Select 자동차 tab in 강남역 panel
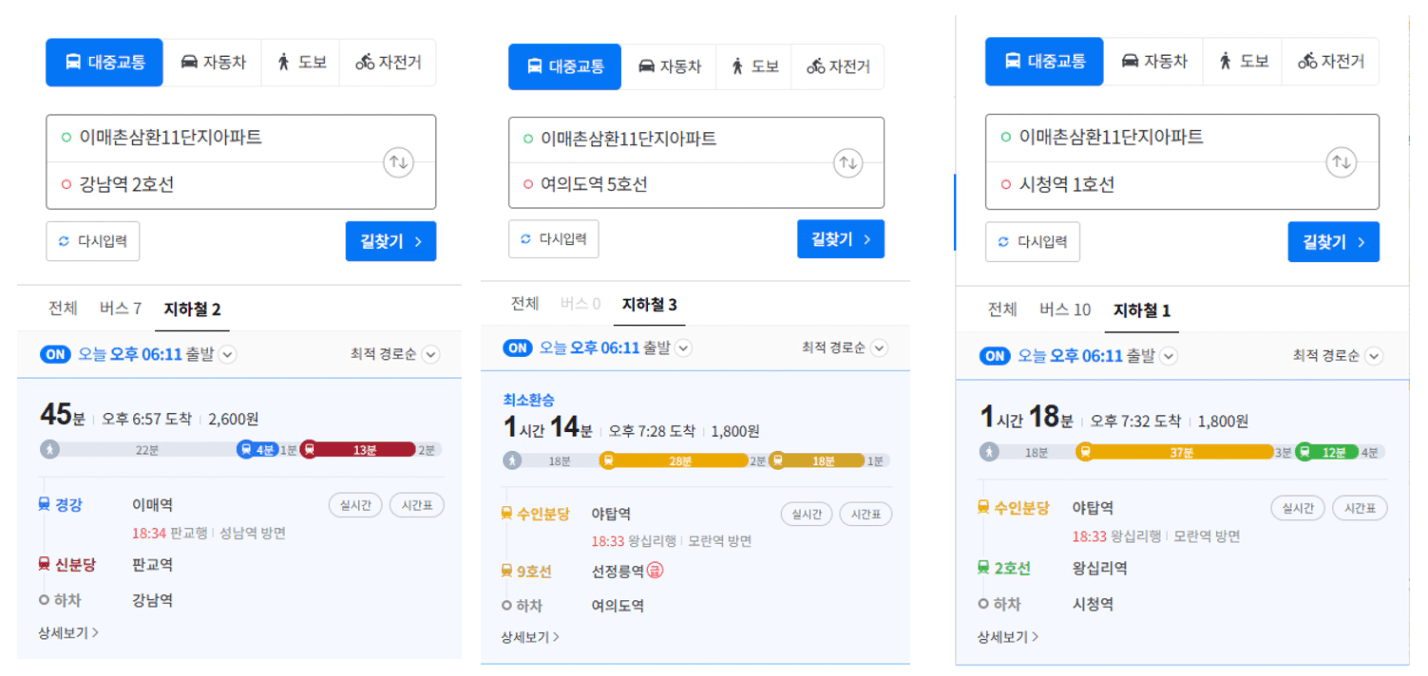 coord(213,62)
